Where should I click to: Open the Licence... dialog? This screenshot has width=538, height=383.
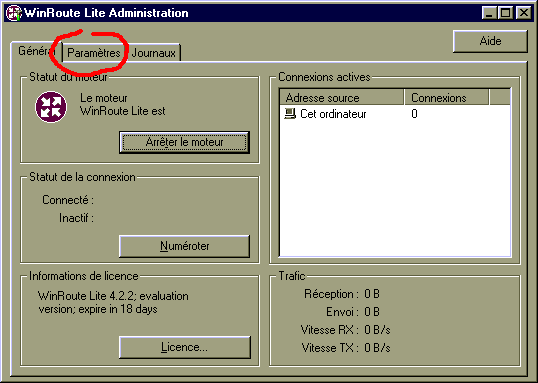coord(184,347)
